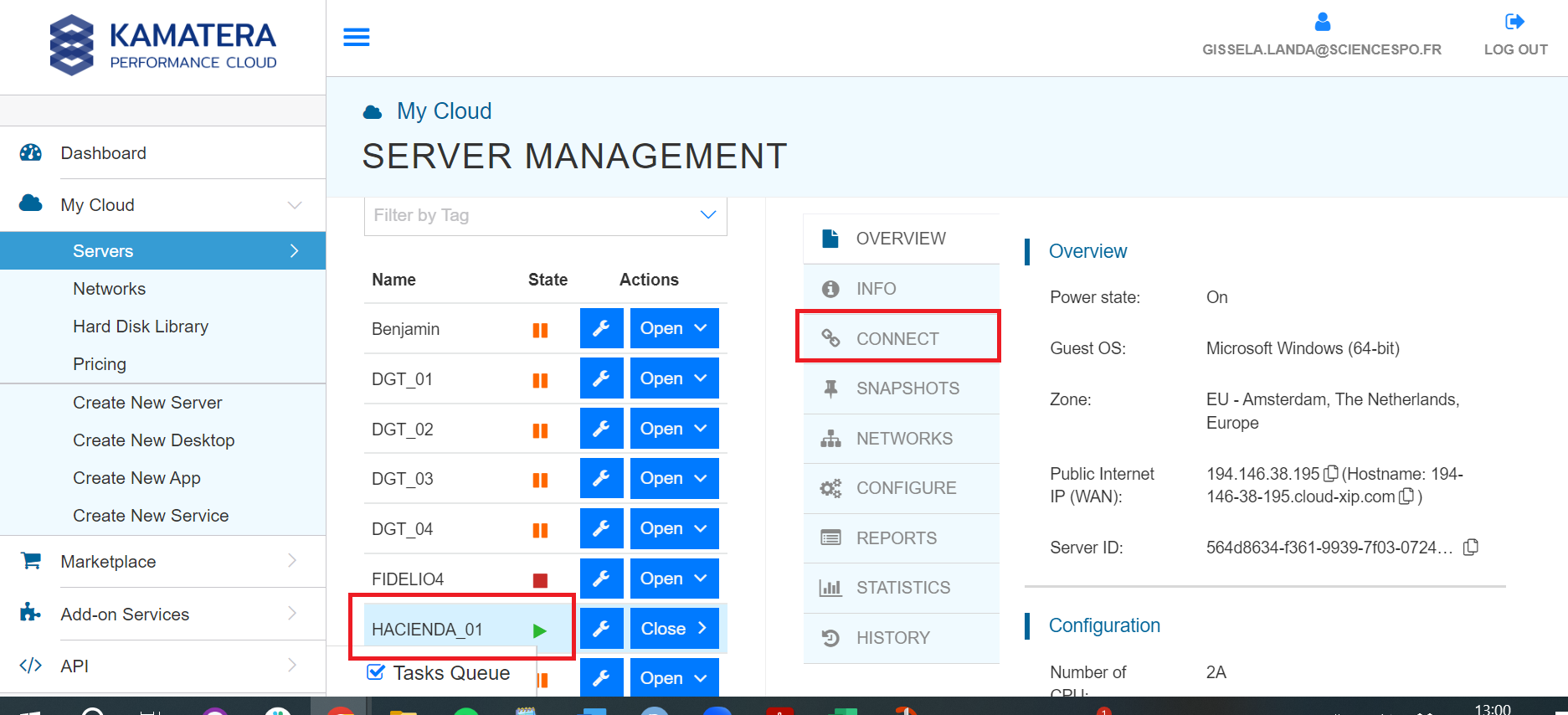Open Create New App page
Viewport: 1568px width, 715px height.
tap(136, 478)
